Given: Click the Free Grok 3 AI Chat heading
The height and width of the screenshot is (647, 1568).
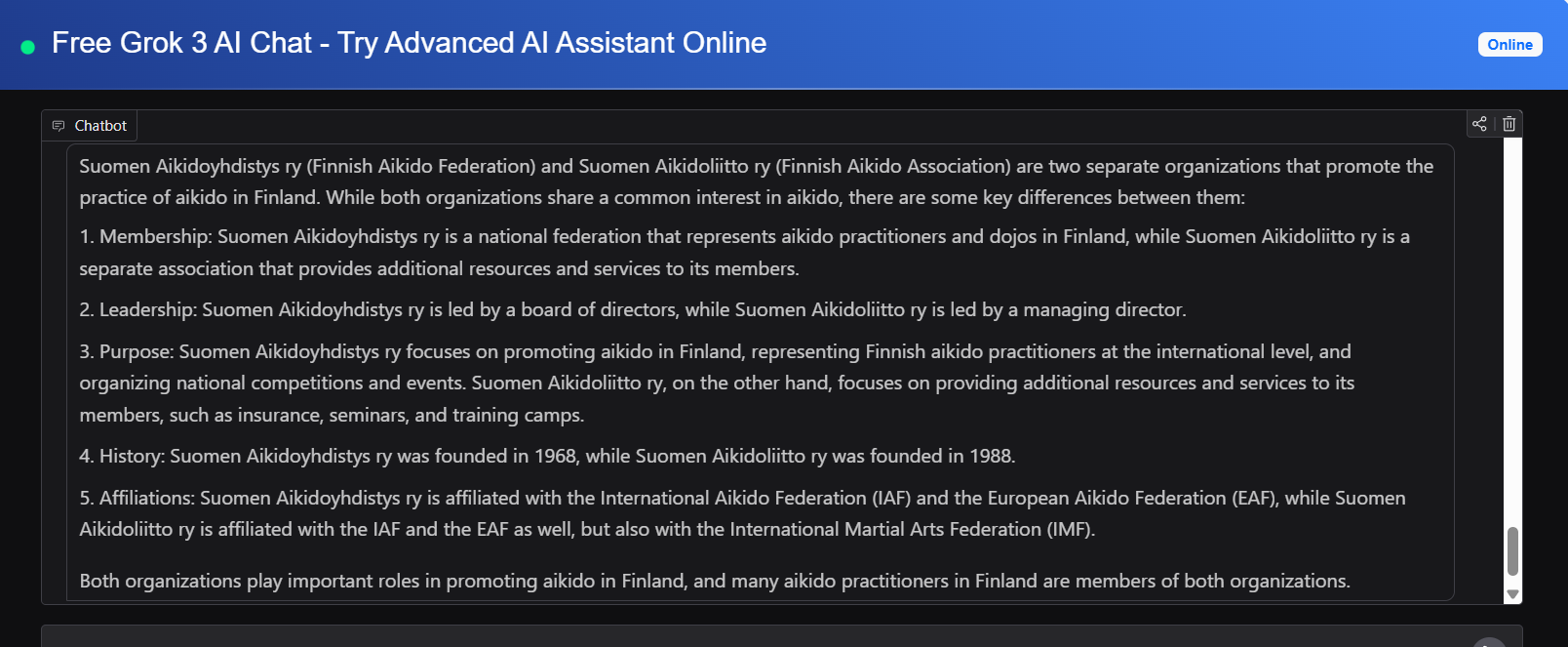Looking at the screenshot, I should [x=409, y=43].
